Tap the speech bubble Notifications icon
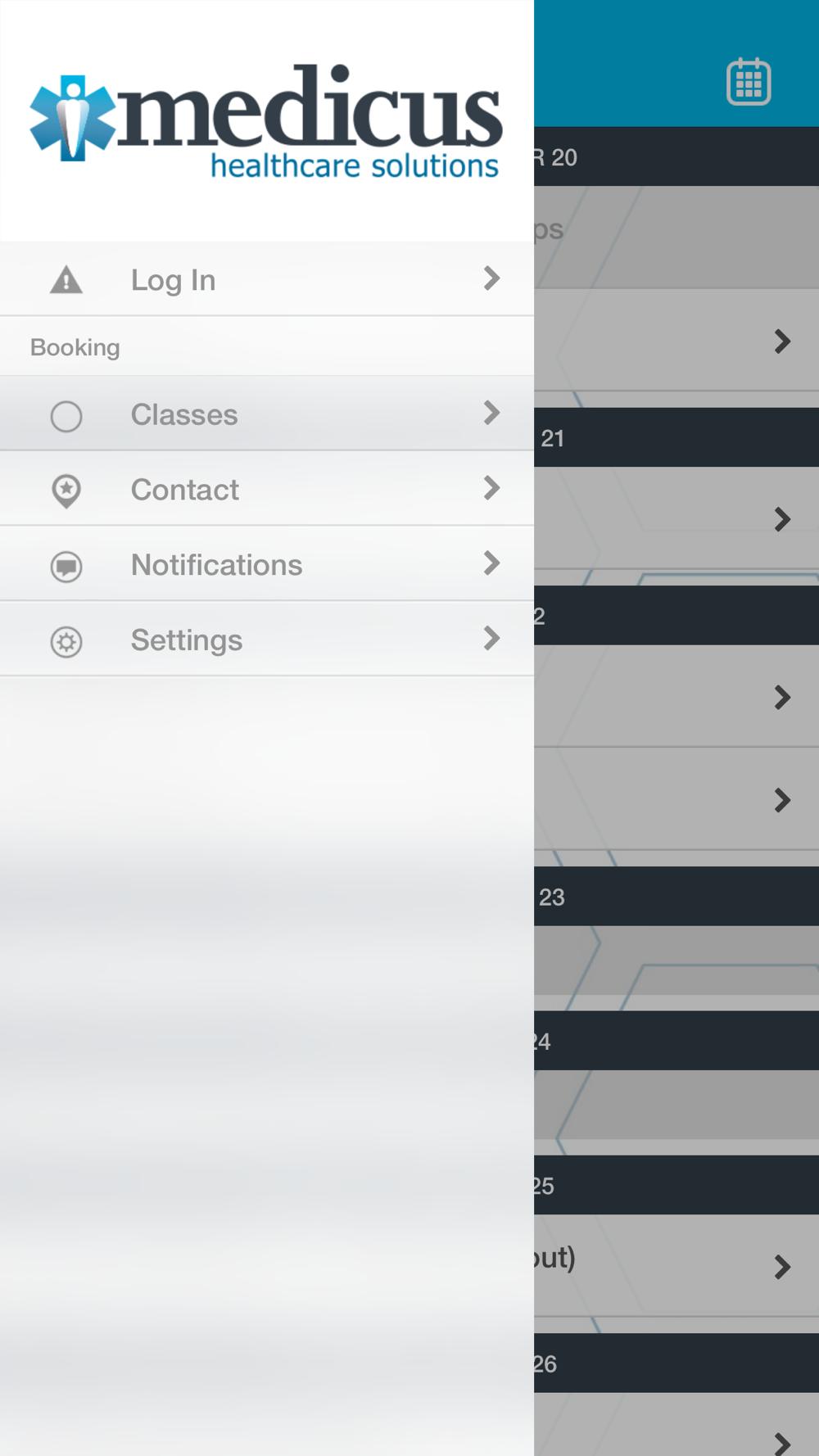The image size is (819, 1456). (66, 566)
